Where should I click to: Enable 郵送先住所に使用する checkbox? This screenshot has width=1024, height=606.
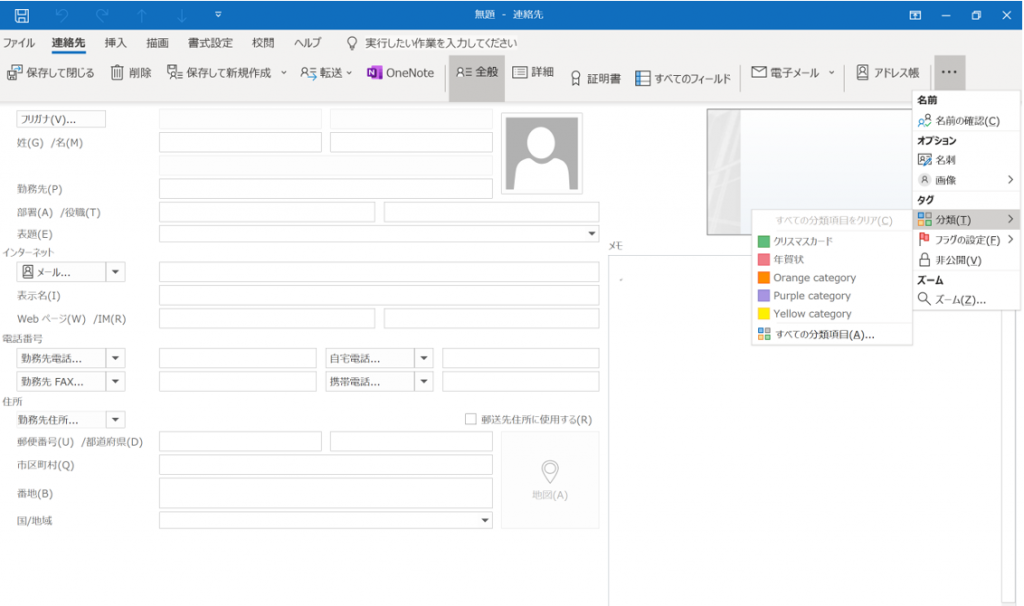[471, 420]
